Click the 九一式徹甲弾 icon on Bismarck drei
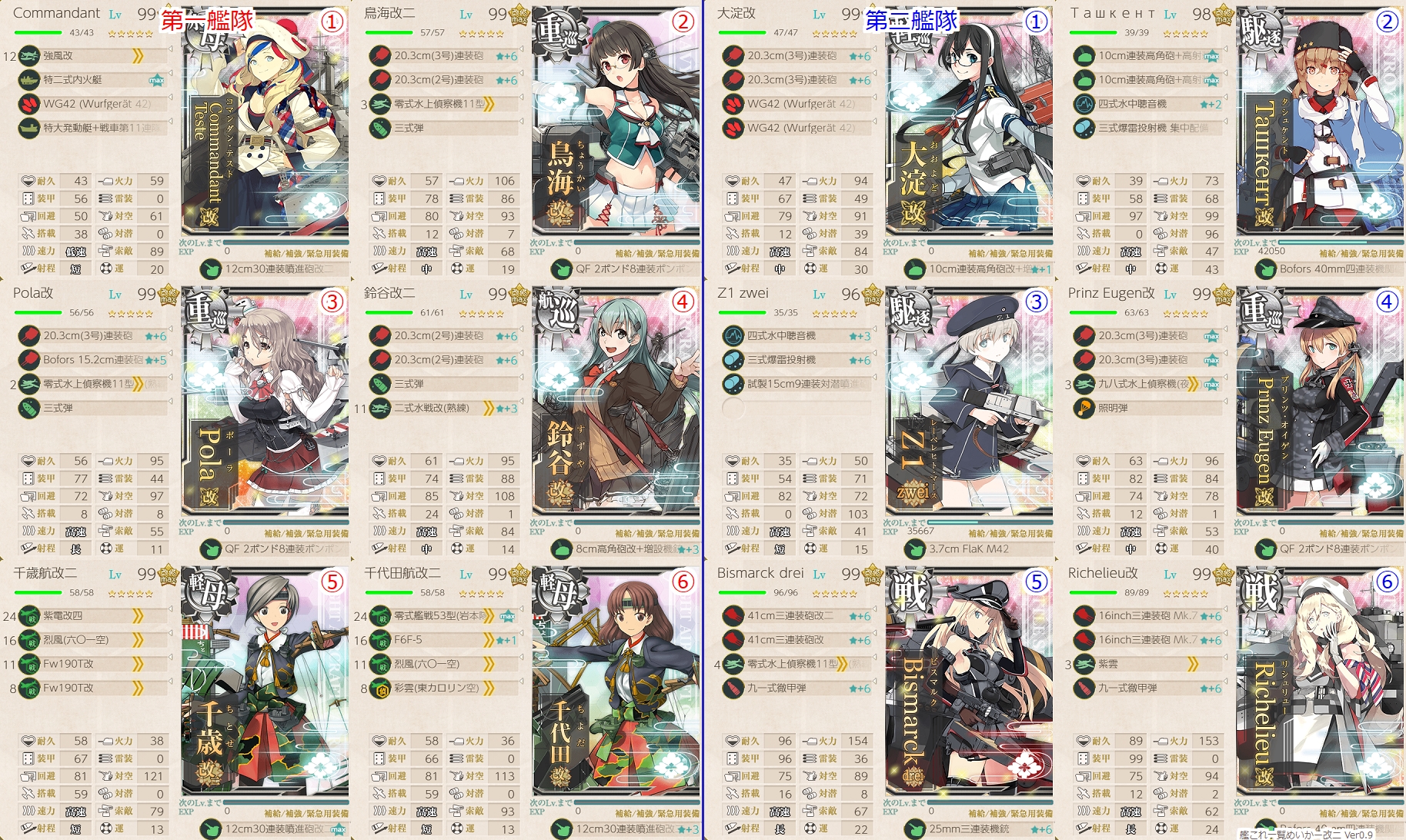 point(733,688)
